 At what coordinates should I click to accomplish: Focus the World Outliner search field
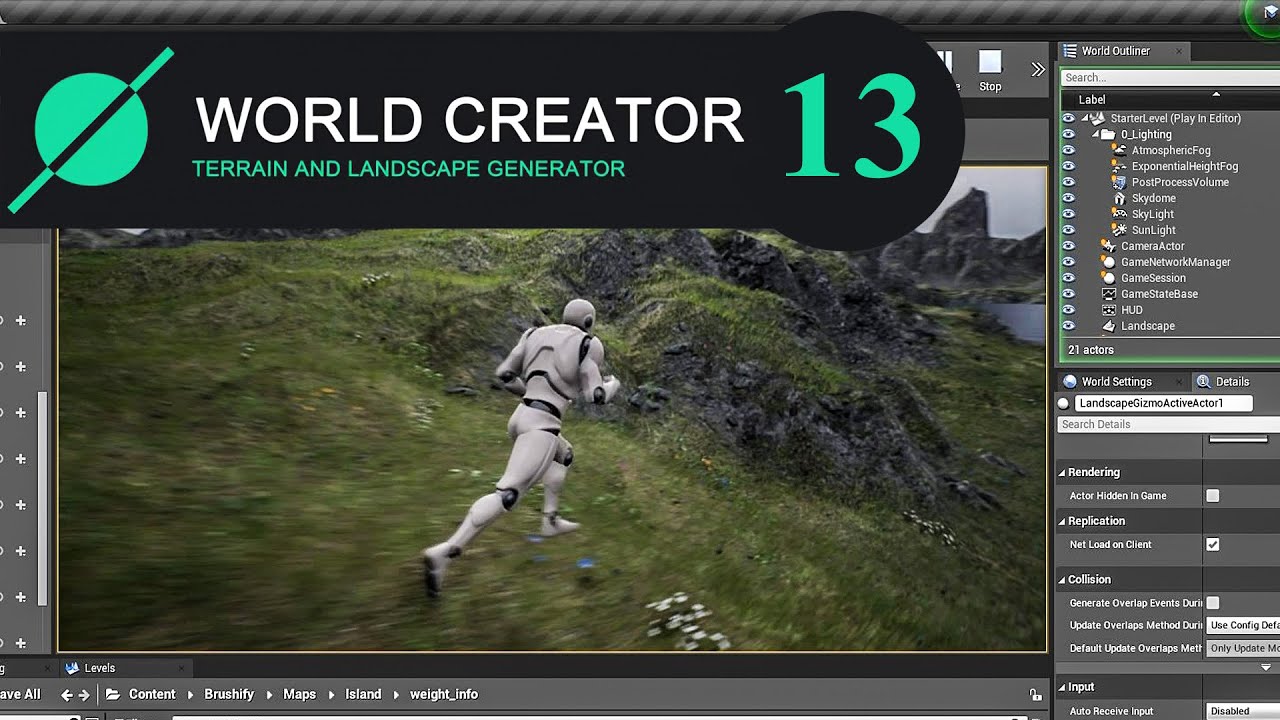[x=1170, y=77]
